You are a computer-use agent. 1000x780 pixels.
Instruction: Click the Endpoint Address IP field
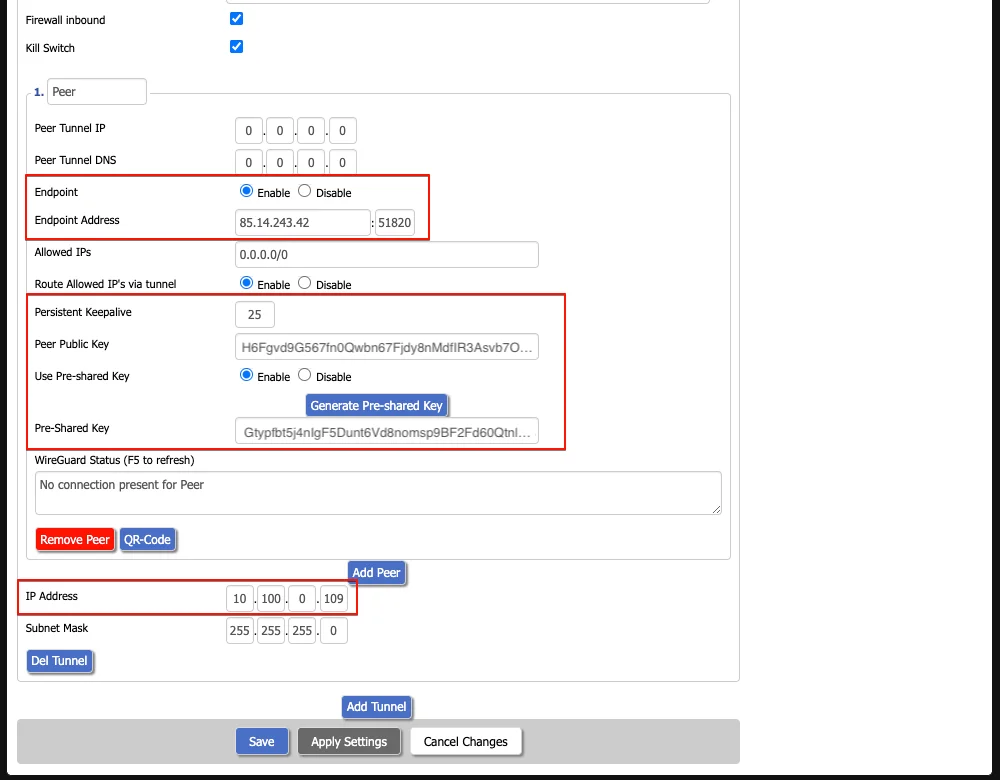[302, 222]
